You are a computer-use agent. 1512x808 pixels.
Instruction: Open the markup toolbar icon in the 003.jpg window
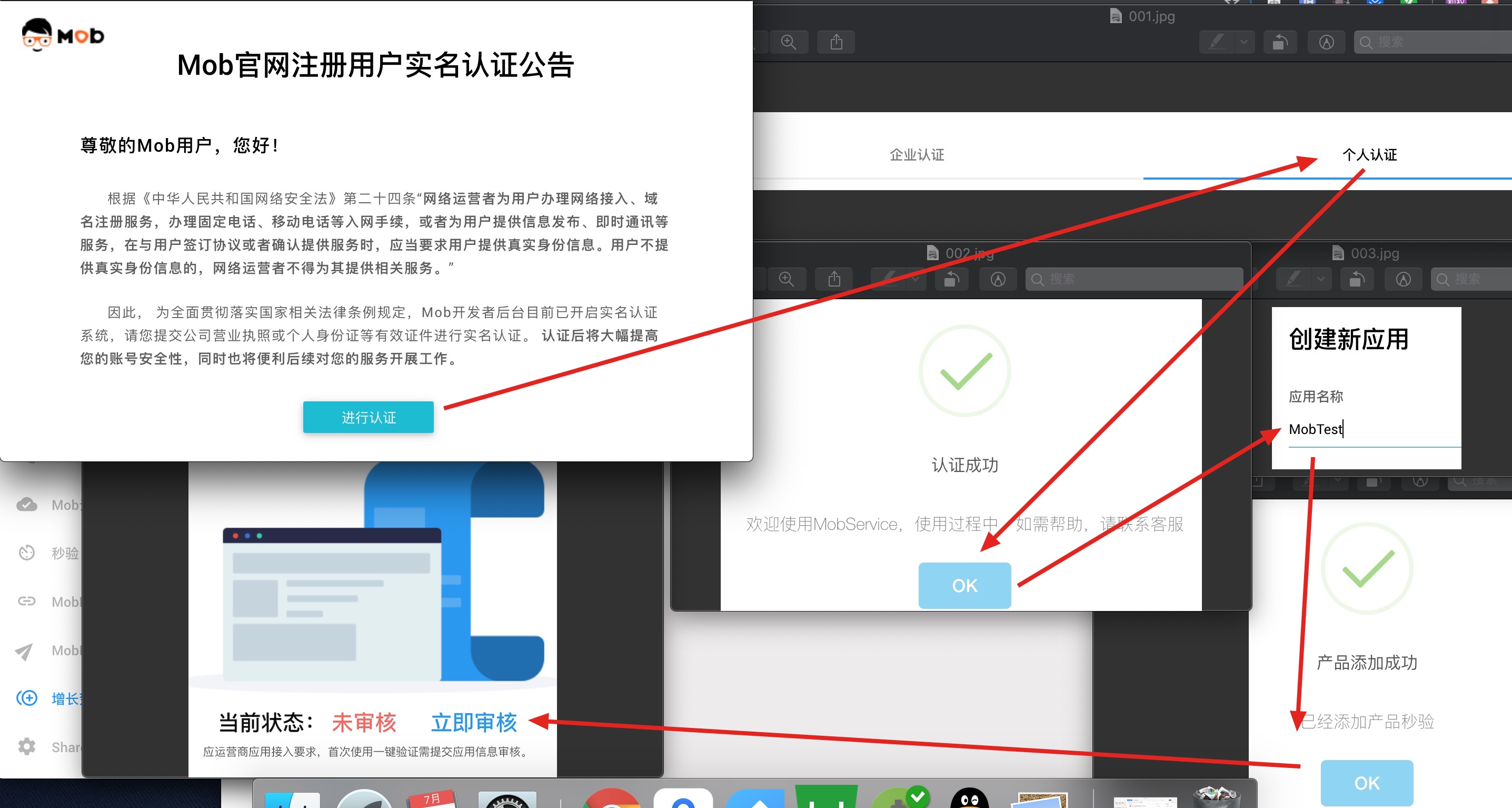(1404, 280)
